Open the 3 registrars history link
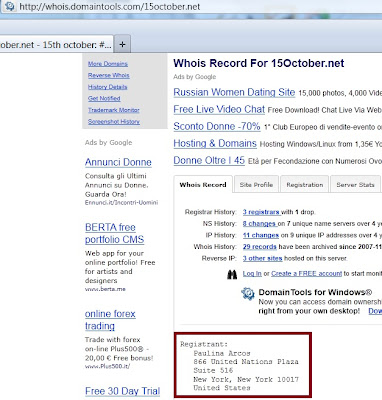 [x=261, y=212]
